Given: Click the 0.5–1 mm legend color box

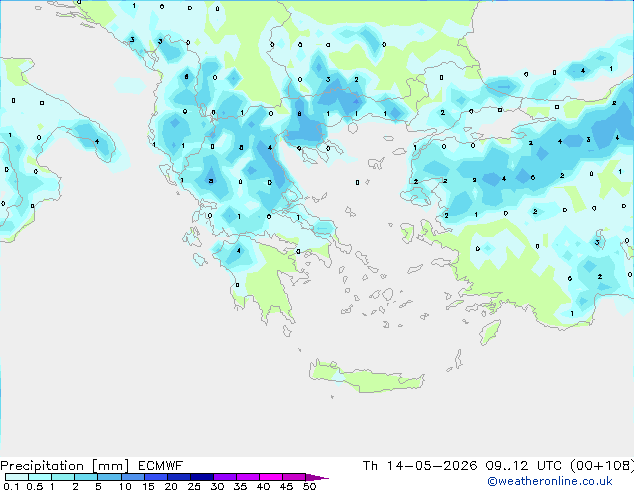Looking at the screenshot, I should pyautogui.click(x=40, y=477).
